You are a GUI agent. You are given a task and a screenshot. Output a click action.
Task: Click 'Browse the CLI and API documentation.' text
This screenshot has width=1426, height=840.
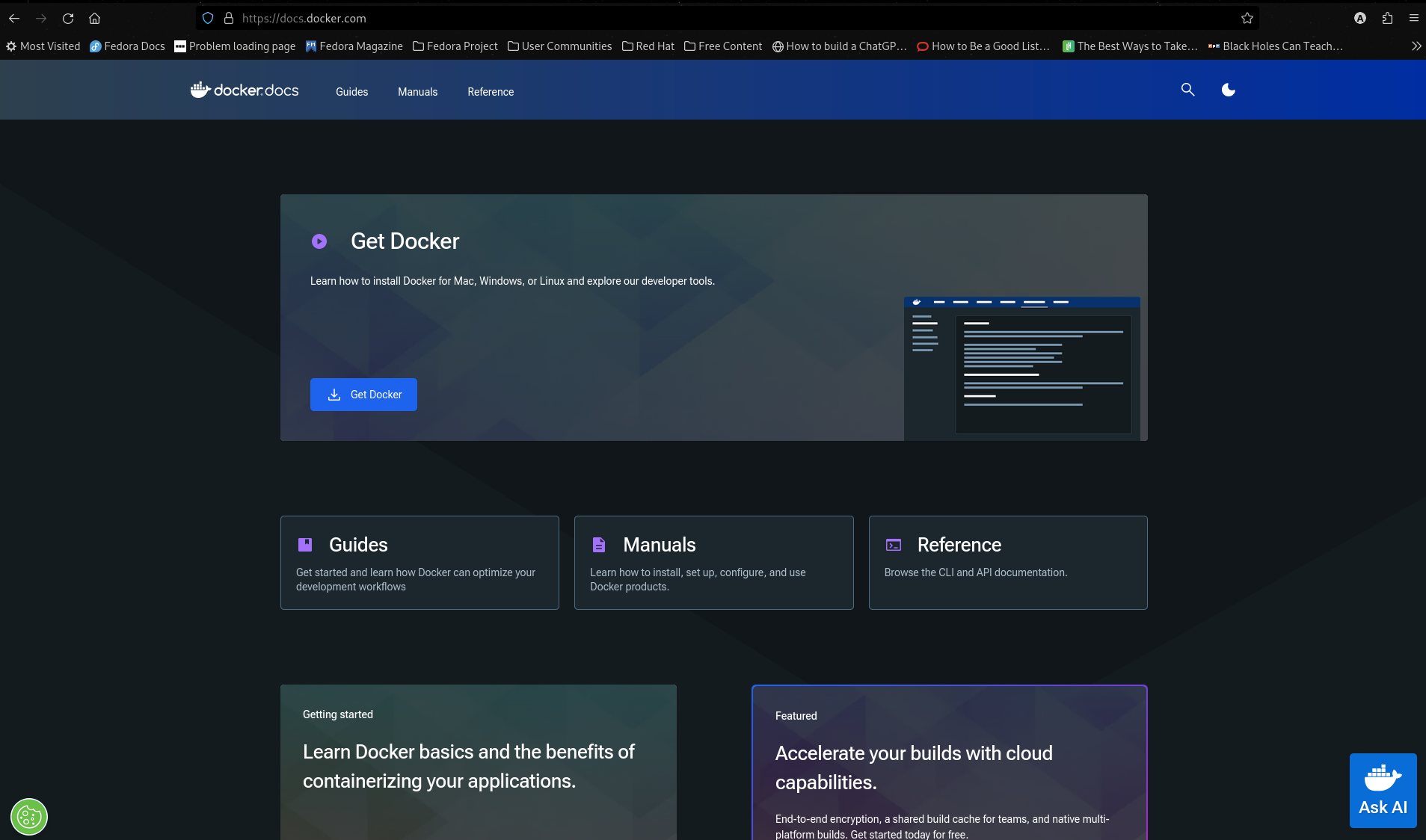(x=975, y=572)
